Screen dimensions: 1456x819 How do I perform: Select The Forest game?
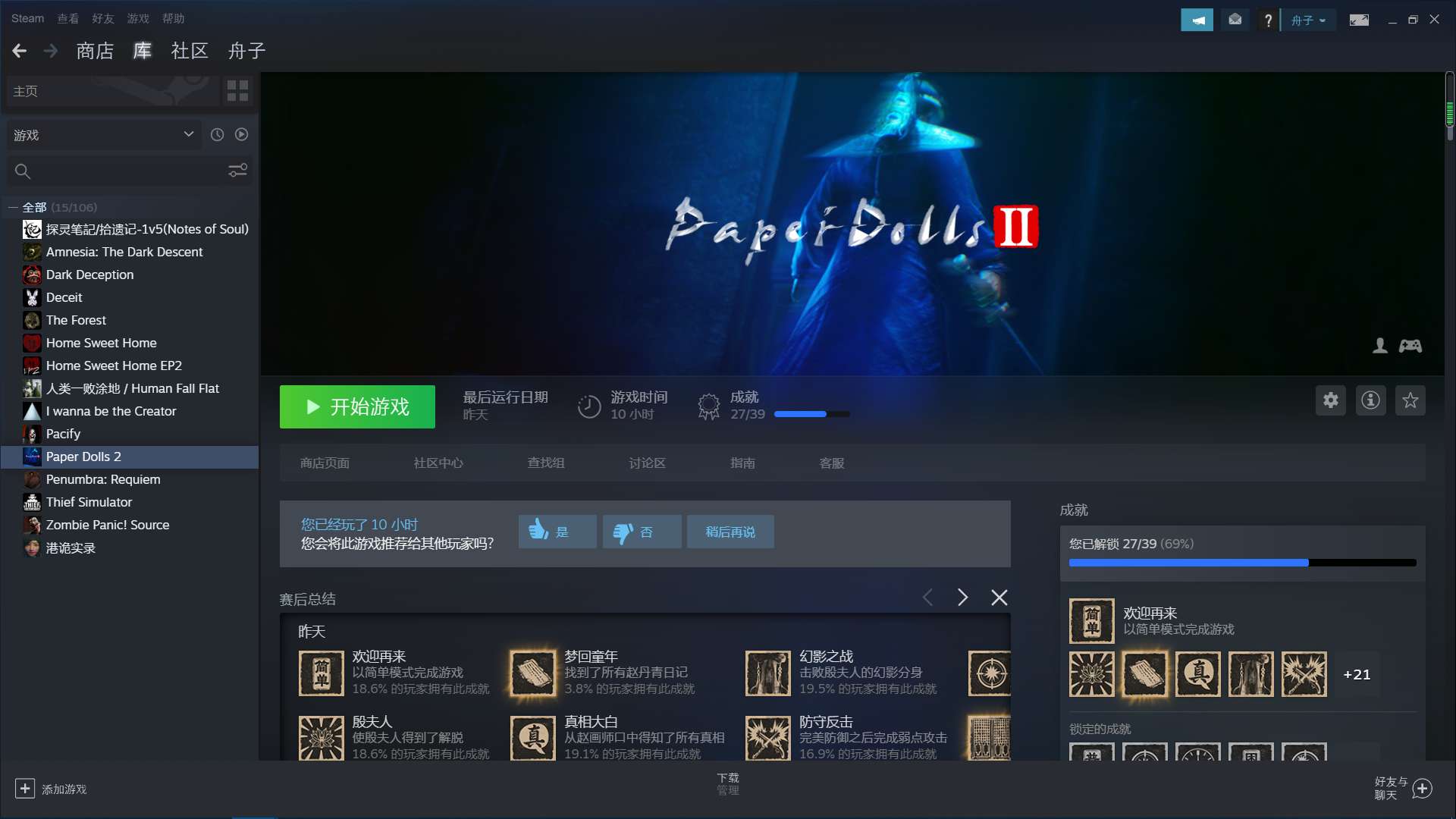(76, 320)
